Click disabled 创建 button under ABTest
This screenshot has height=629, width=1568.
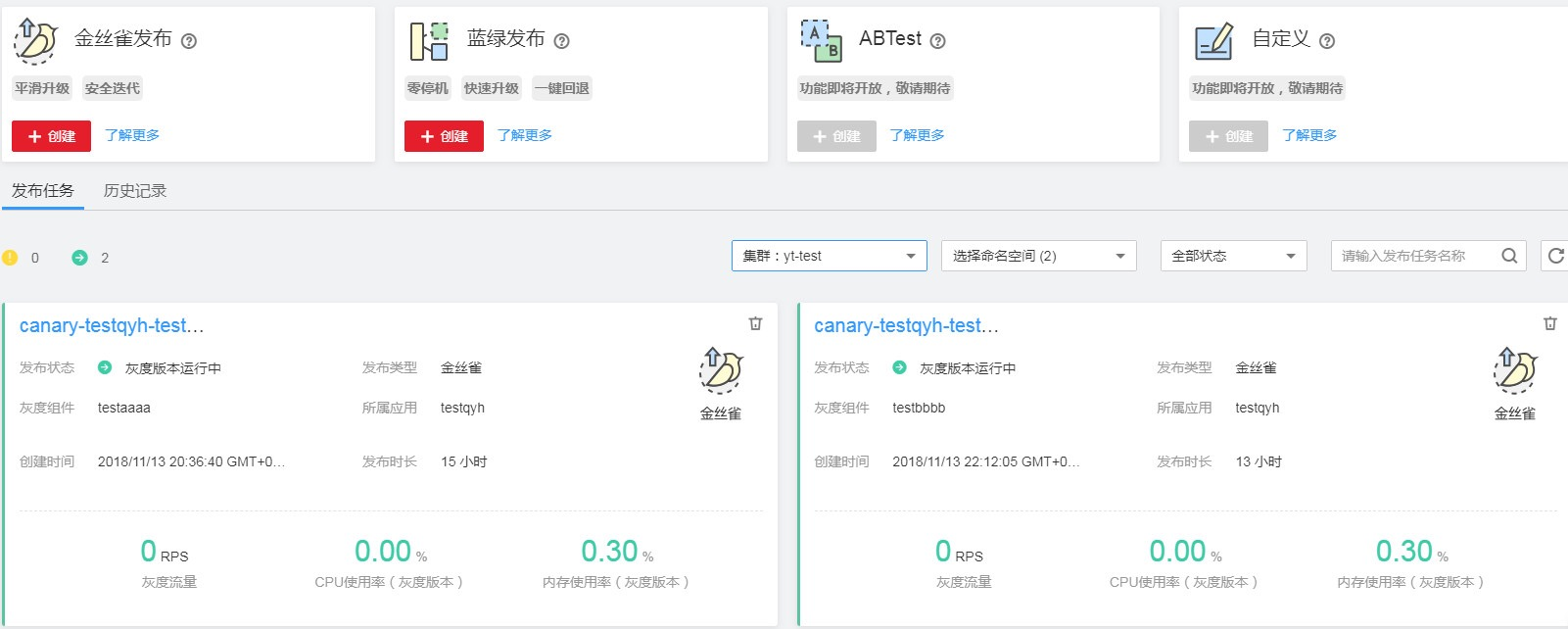point(836,136)
